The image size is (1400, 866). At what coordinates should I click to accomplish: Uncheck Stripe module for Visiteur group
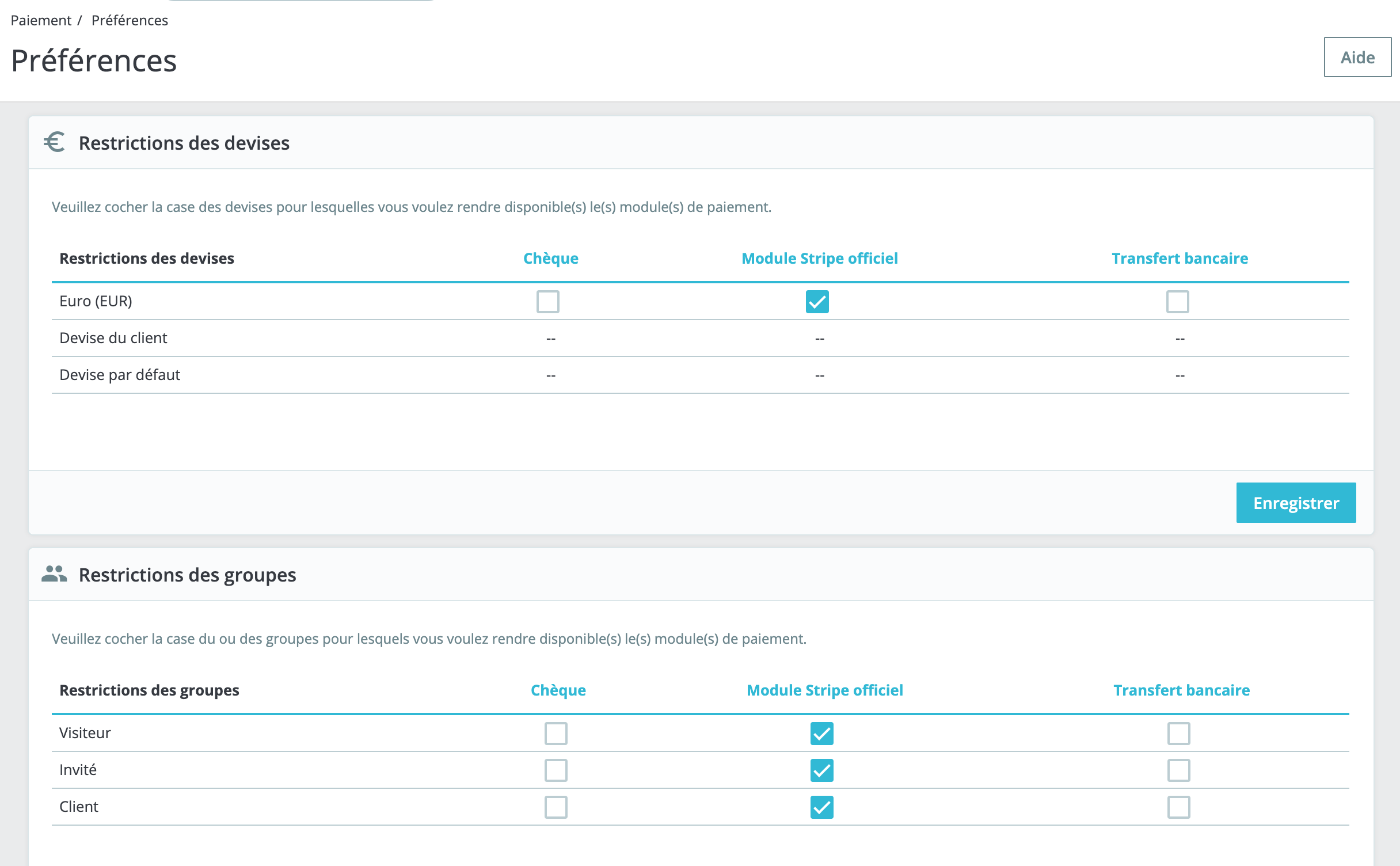click(x=821, y=734)
